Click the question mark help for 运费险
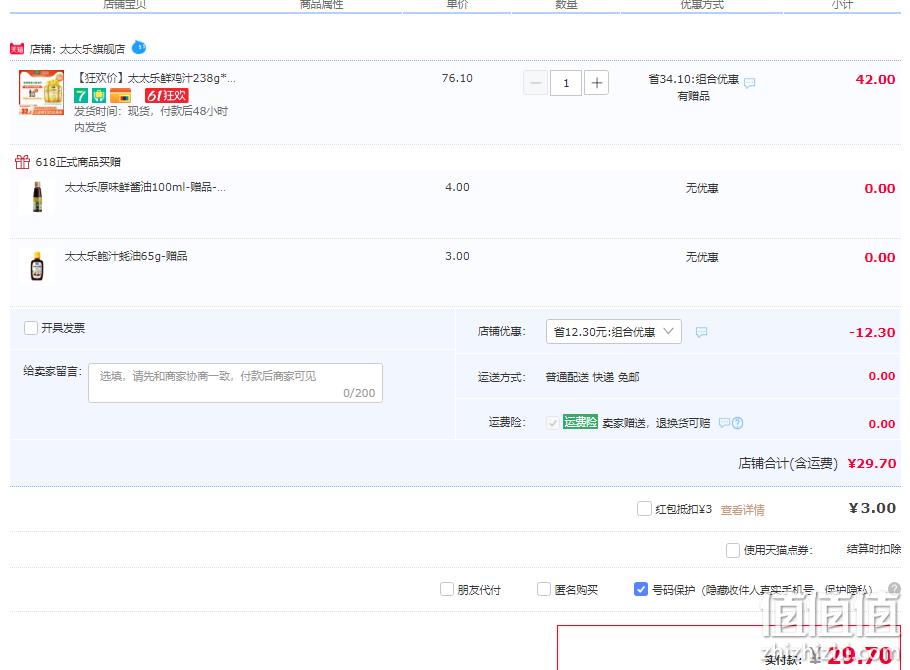The height and width of the screenshot is (670, 910). click(737, 423)
